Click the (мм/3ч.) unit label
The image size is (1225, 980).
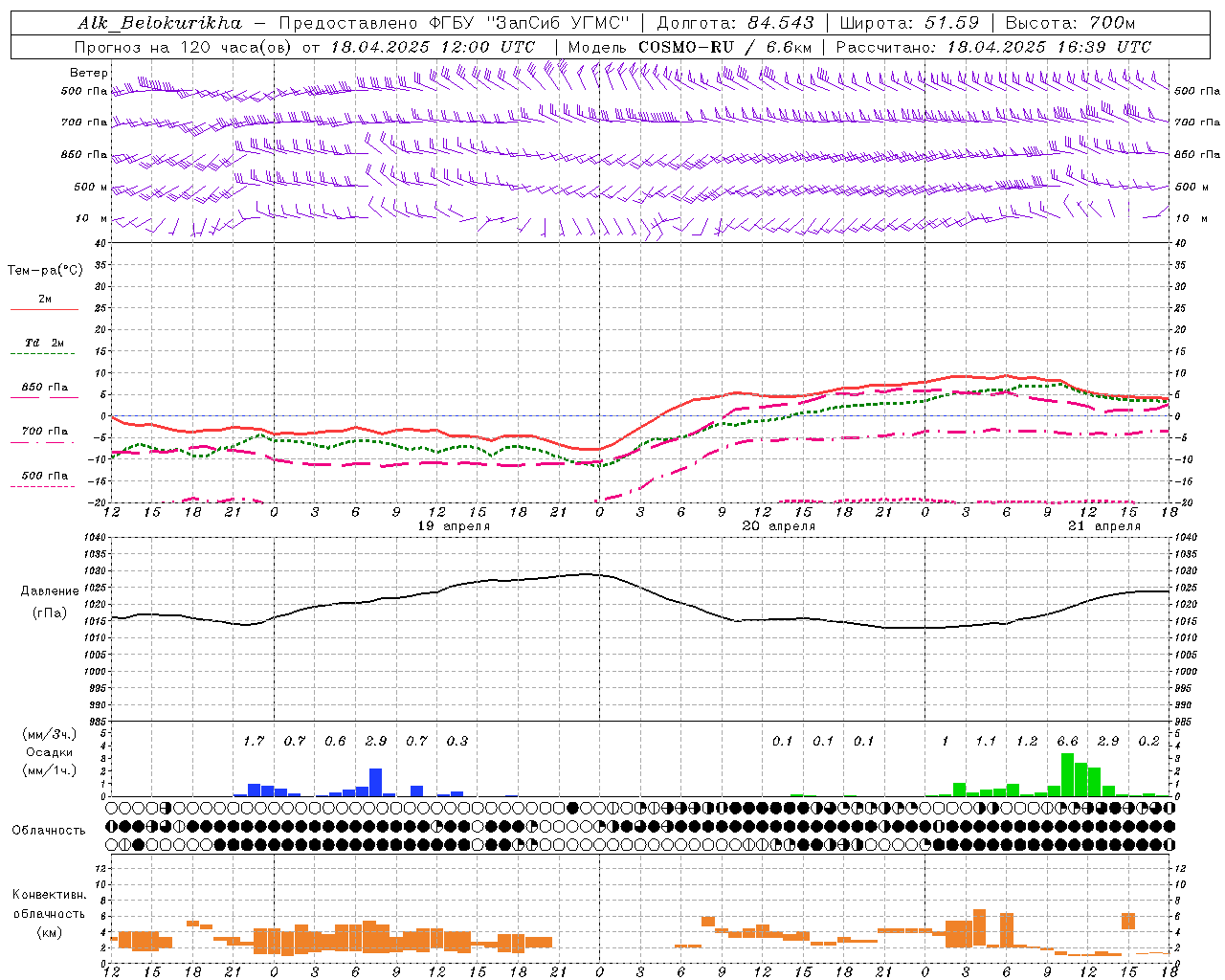tap(49, 734)
